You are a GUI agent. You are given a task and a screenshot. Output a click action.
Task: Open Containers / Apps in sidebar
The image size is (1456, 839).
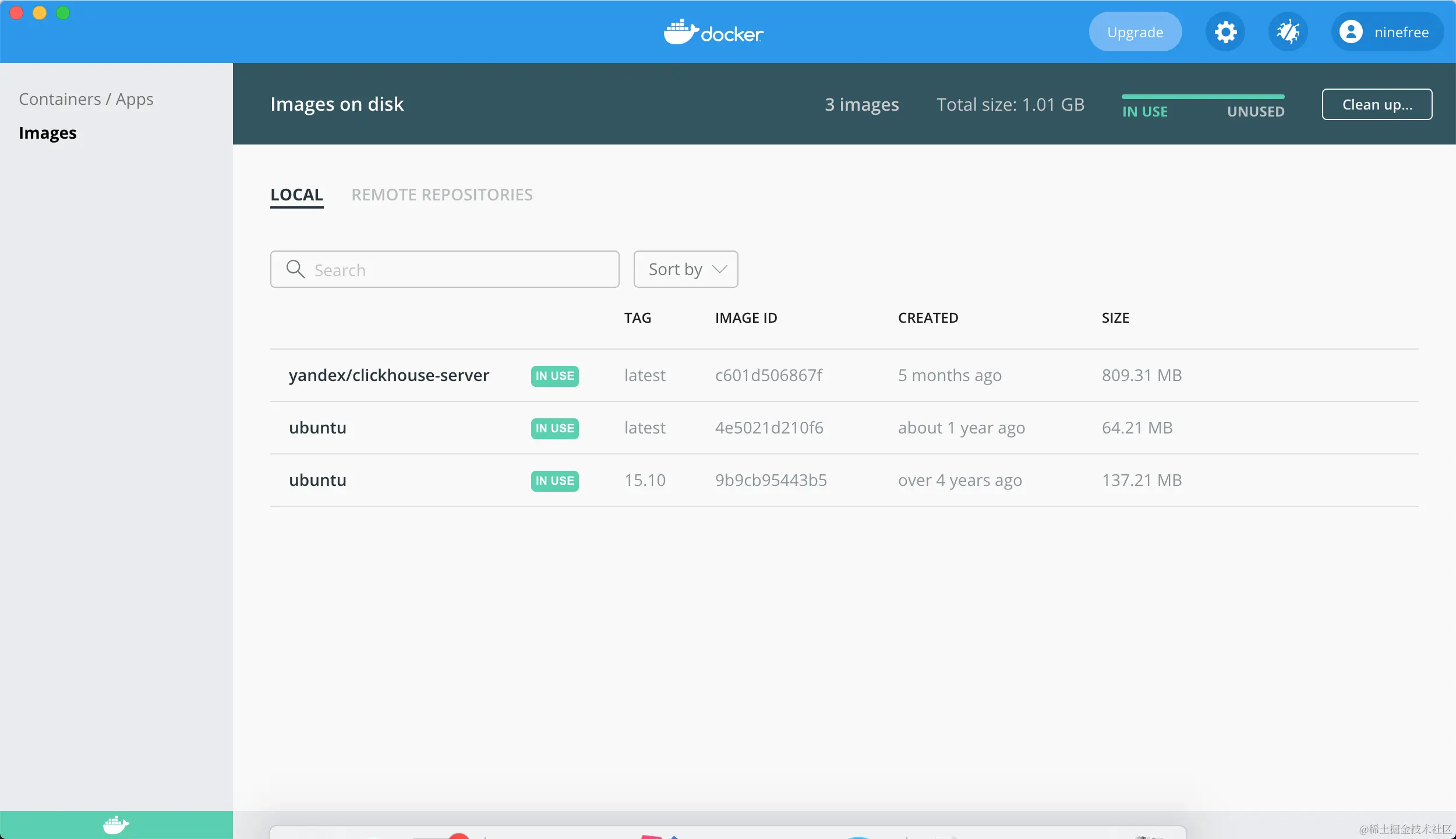click(x=86, y=99)
